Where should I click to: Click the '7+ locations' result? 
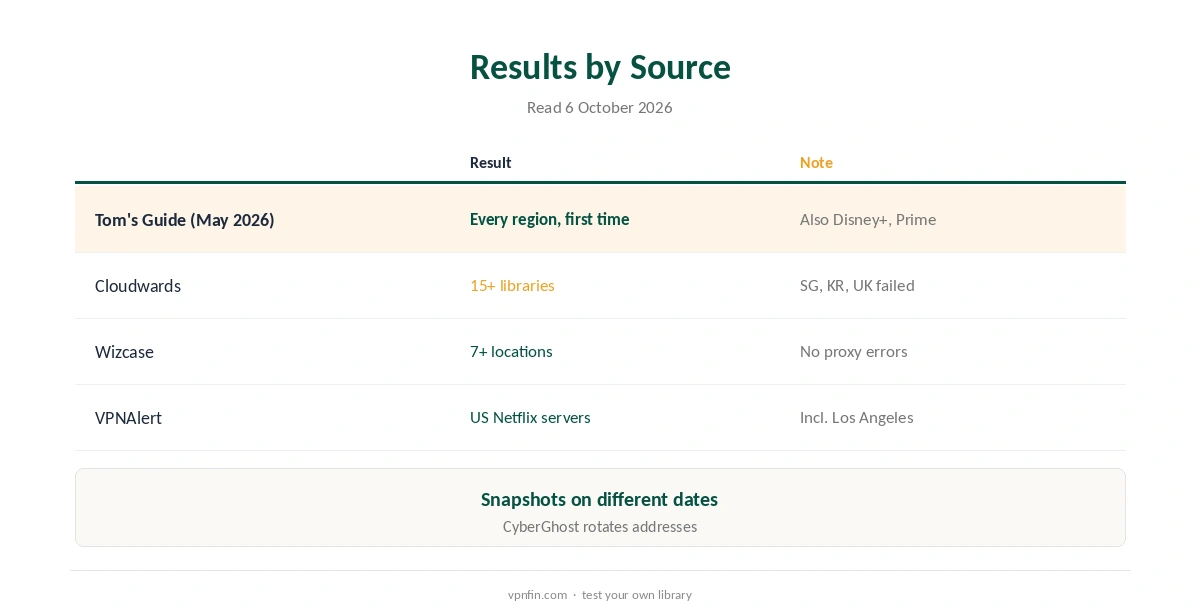511,351
